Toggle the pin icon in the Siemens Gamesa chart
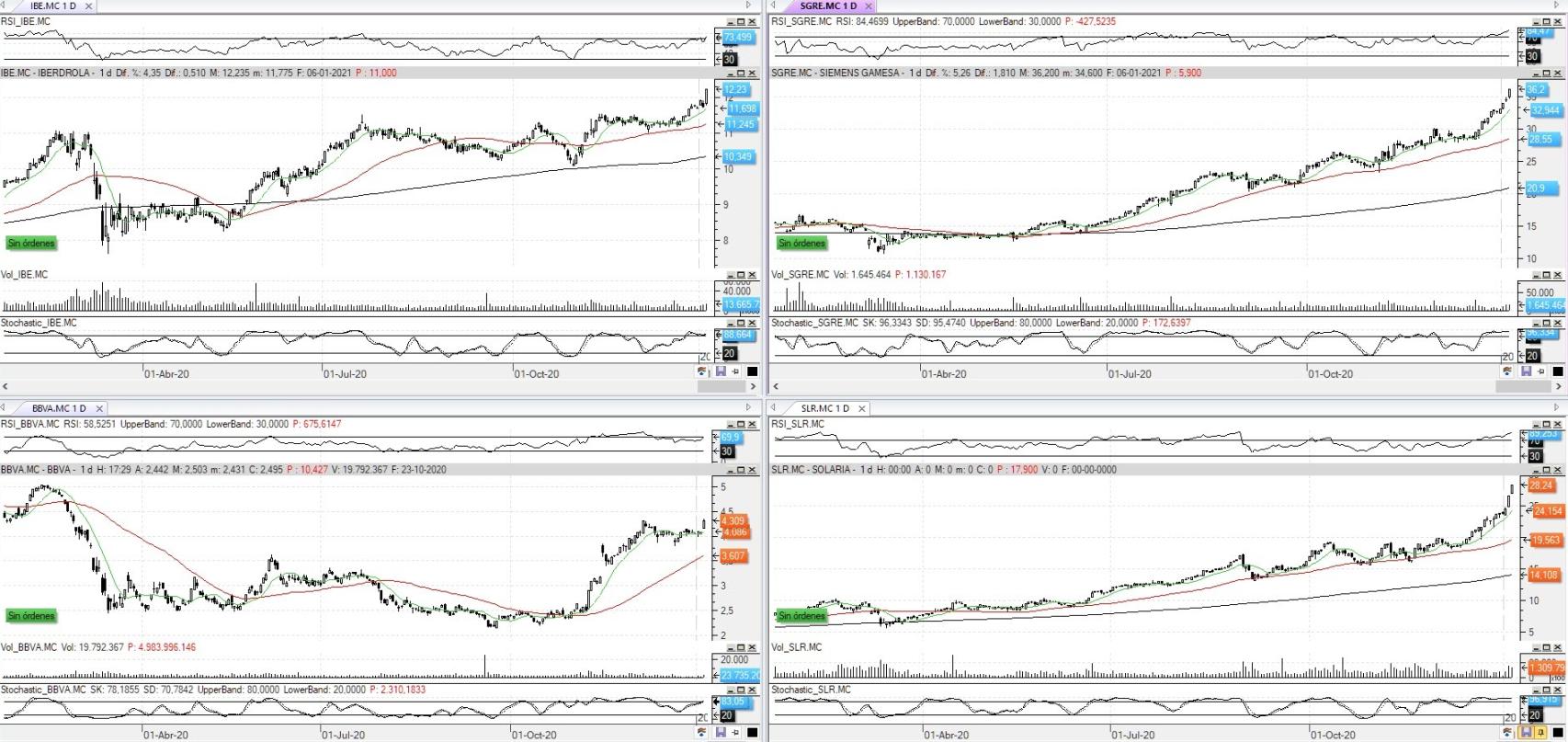1568x742 pixels. [x=1541, y=371]
